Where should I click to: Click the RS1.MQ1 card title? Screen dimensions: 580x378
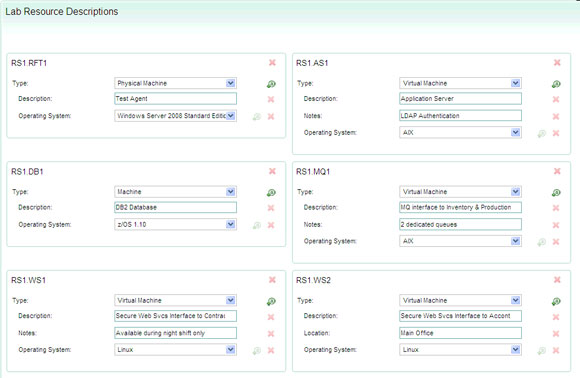(313, 172)
